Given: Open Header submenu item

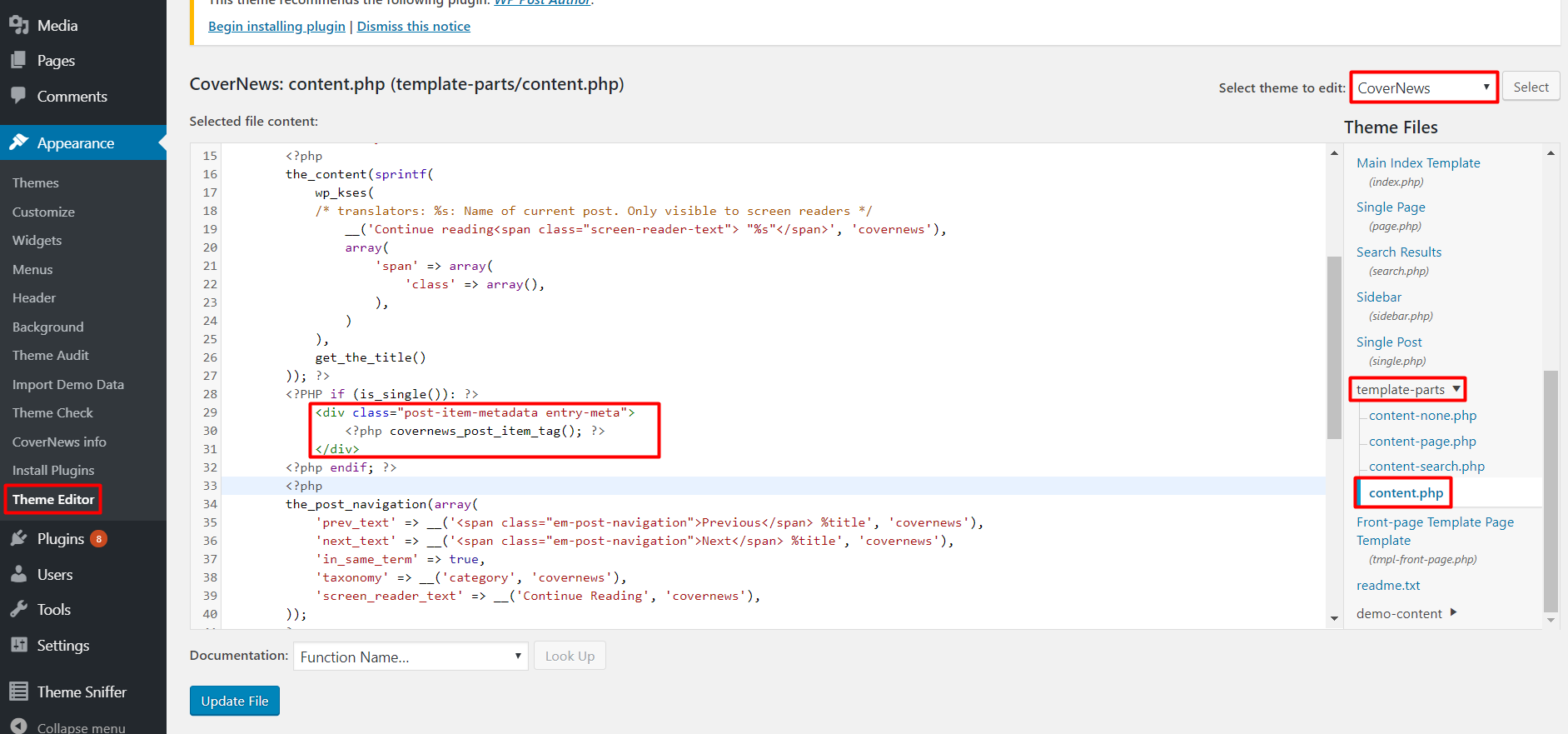Looking at the screenshot, I should 34,297.
